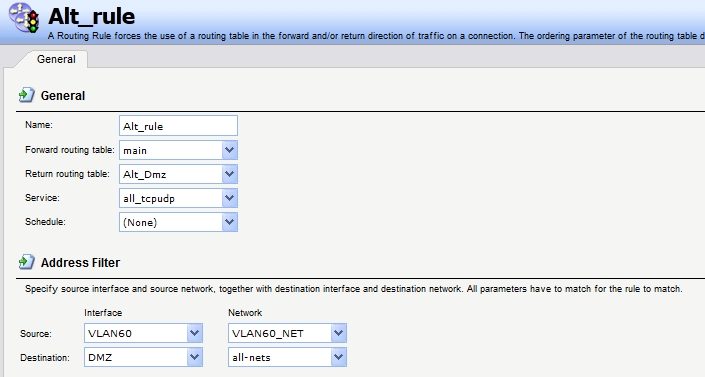This screenshot has height=377, width=705.
Task: Open the Source network VLAN60_NET dropdown
Action: click(x=287, y=333)
